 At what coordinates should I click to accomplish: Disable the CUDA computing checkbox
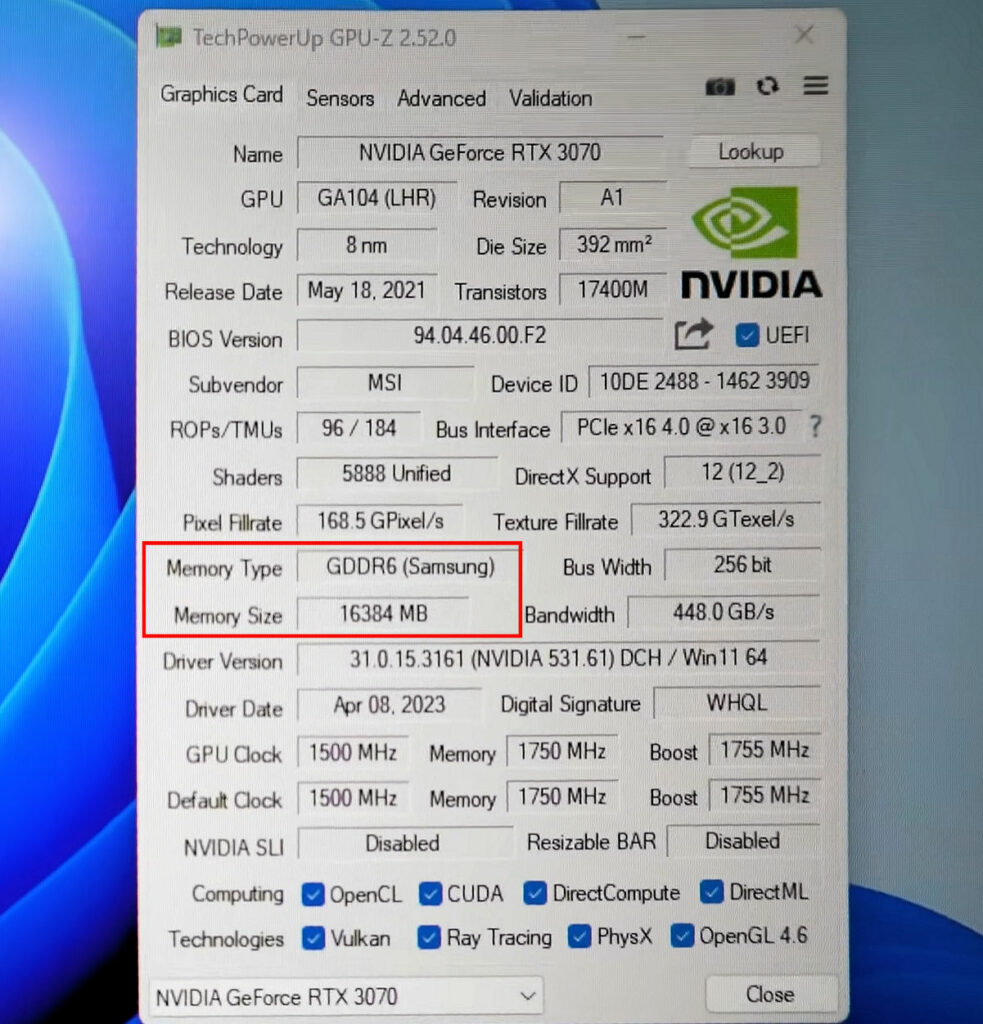[x=430, y=893]
